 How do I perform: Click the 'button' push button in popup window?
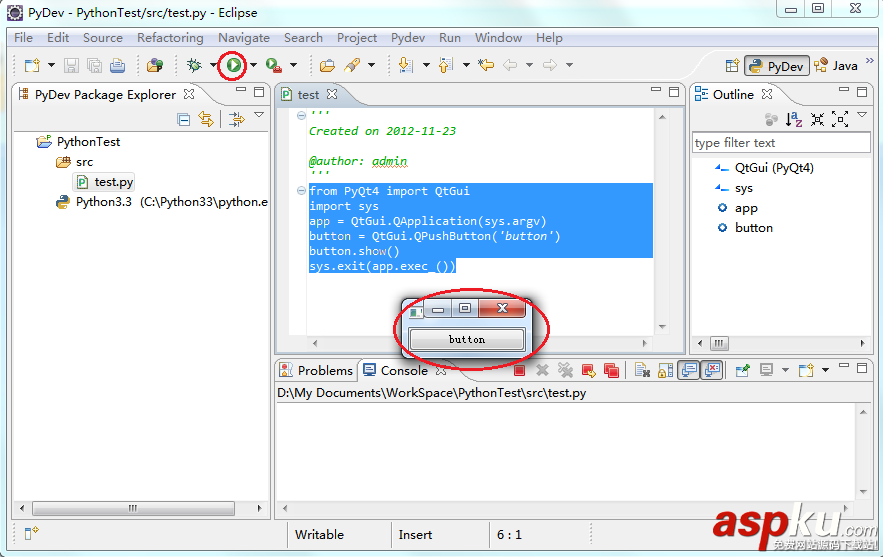(x=467, y=340)
